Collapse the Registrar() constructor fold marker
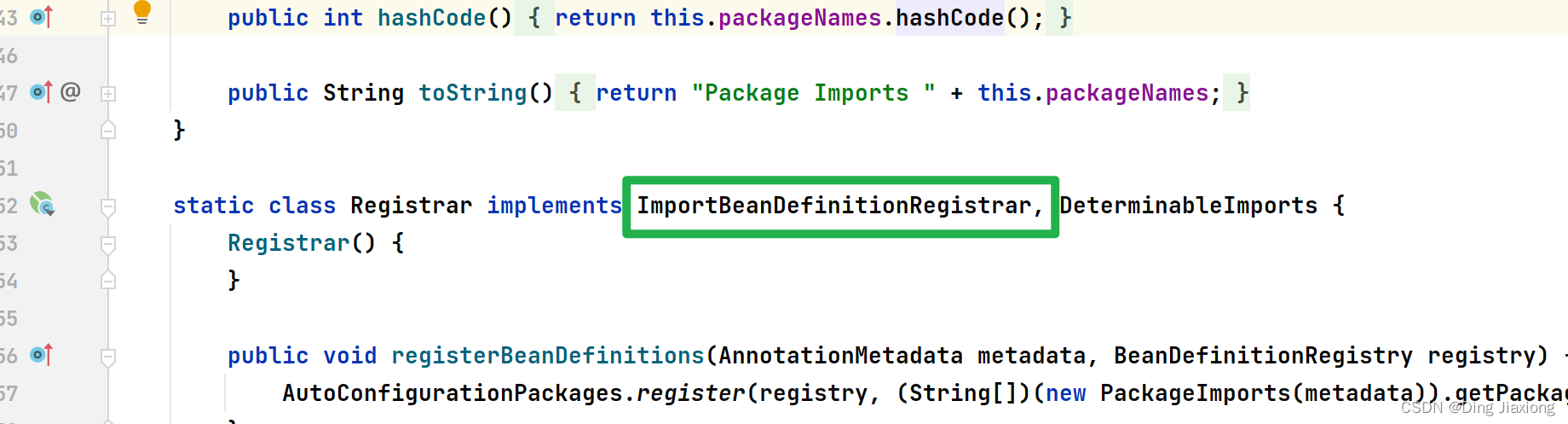The width and height of the screenshot is (1568, 424). tap(108, 245)
